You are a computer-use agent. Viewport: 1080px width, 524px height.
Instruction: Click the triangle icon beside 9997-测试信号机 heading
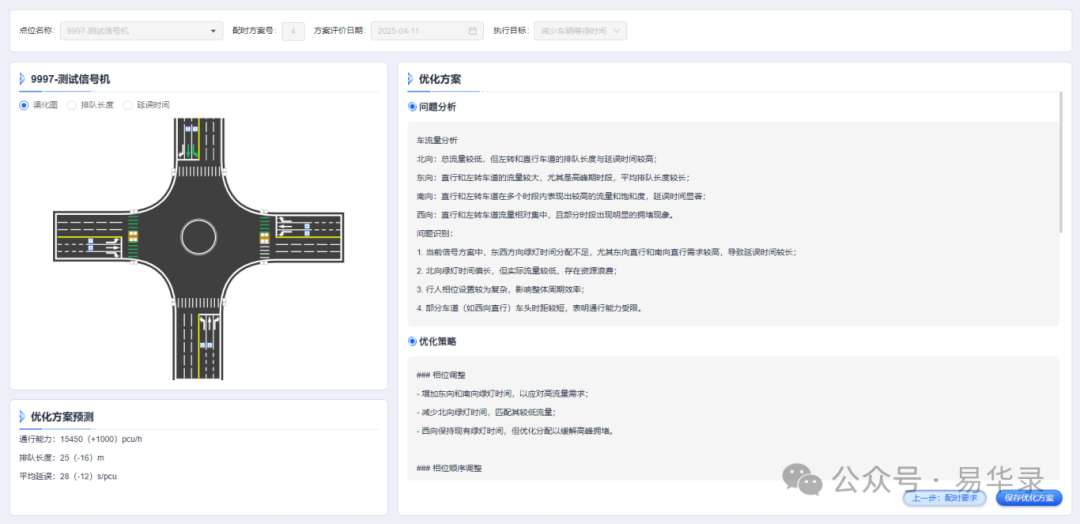pos(22,79)
